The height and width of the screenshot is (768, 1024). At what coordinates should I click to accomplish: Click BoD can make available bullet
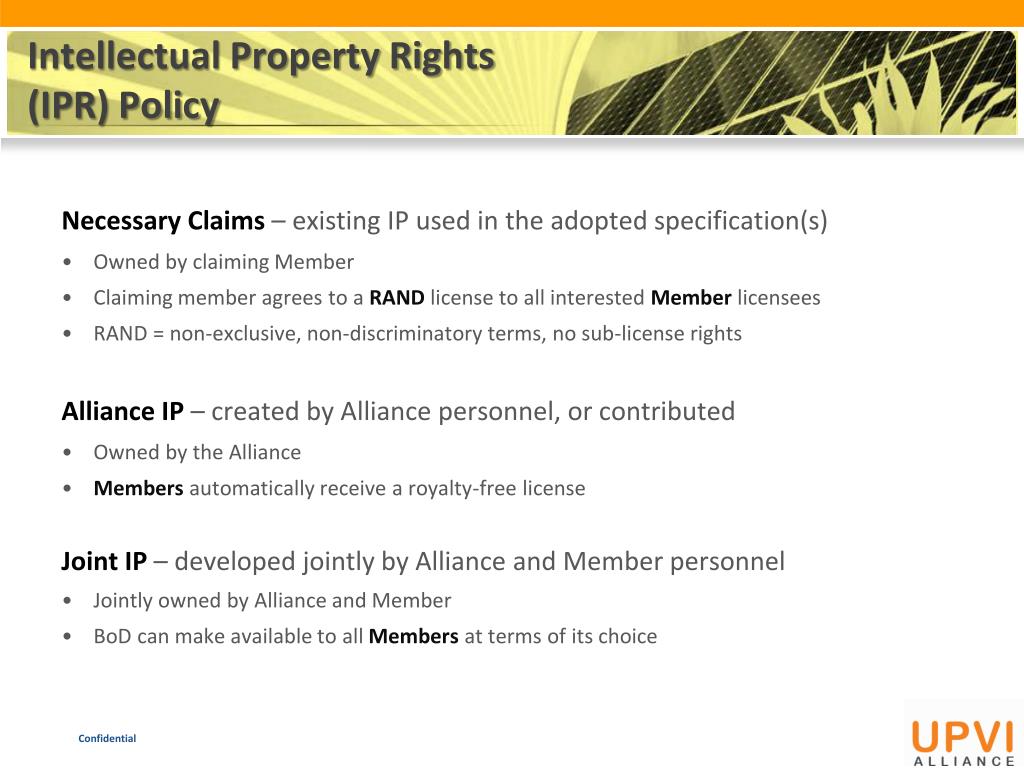[x=376, y=637]
